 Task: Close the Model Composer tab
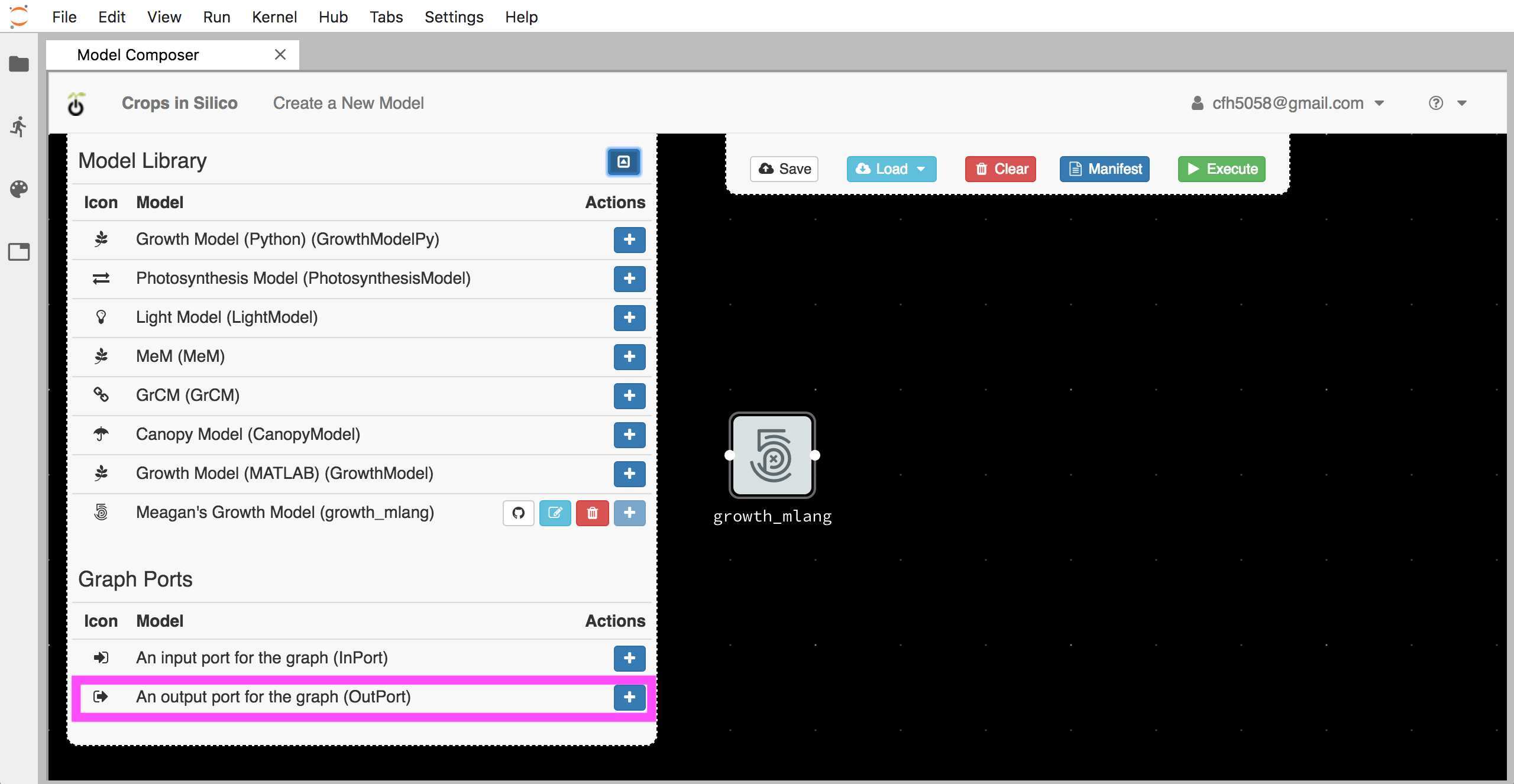point(280,54)
